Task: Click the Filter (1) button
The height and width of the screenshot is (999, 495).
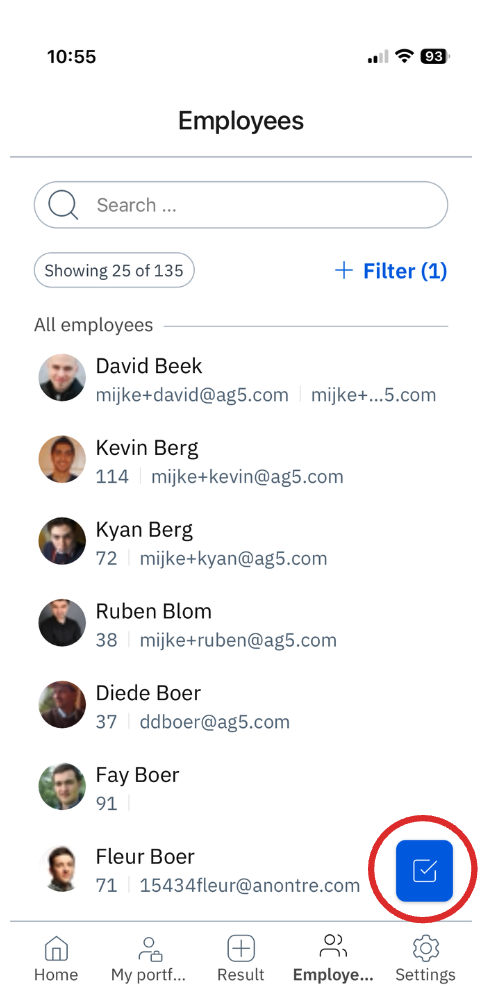Action: click(391, 271)
